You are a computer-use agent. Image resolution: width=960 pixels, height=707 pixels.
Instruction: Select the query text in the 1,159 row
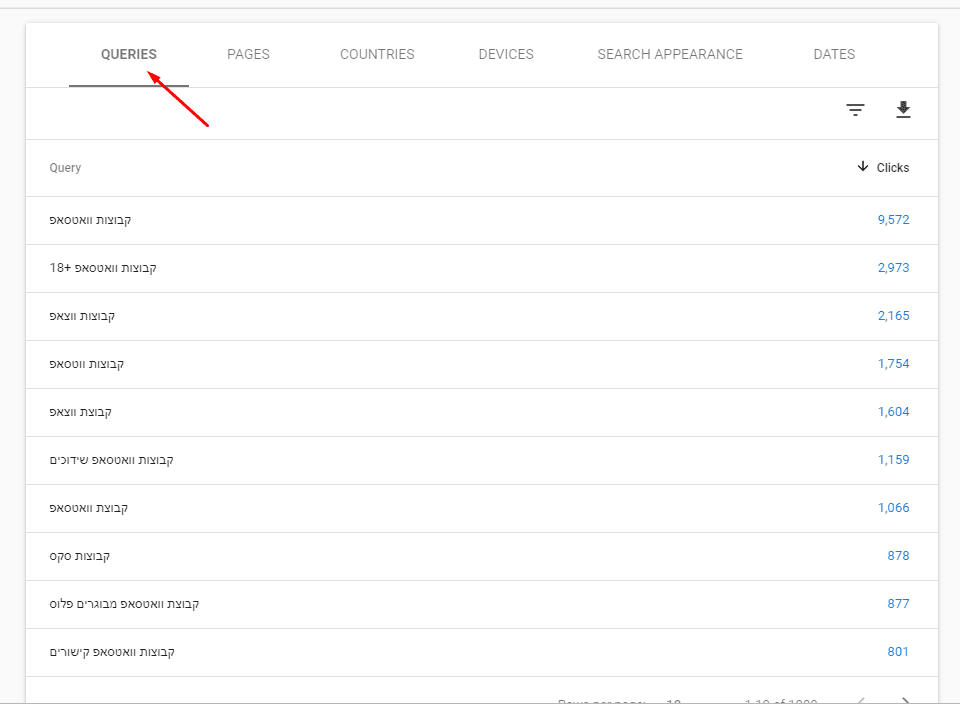(x=111, y=460)
